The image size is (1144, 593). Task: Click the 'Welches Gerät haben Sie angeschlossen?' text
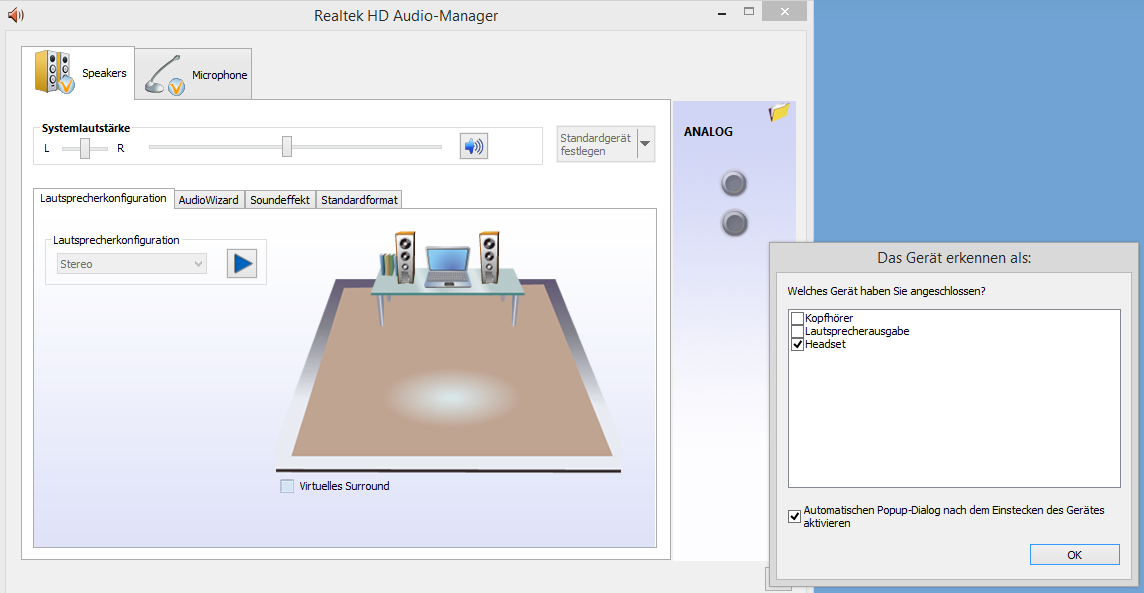886,291
